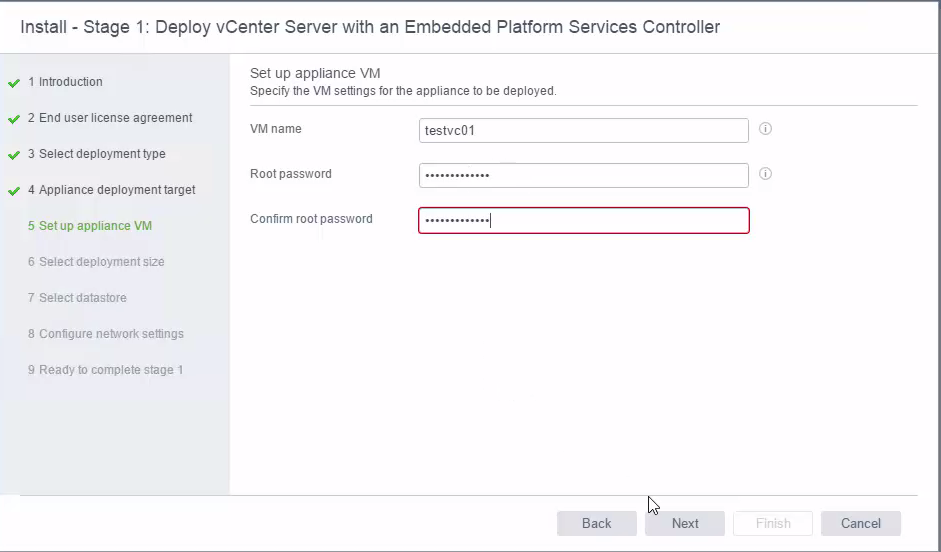Click the green checkmark next to Introduction

(x=14, y=83)
